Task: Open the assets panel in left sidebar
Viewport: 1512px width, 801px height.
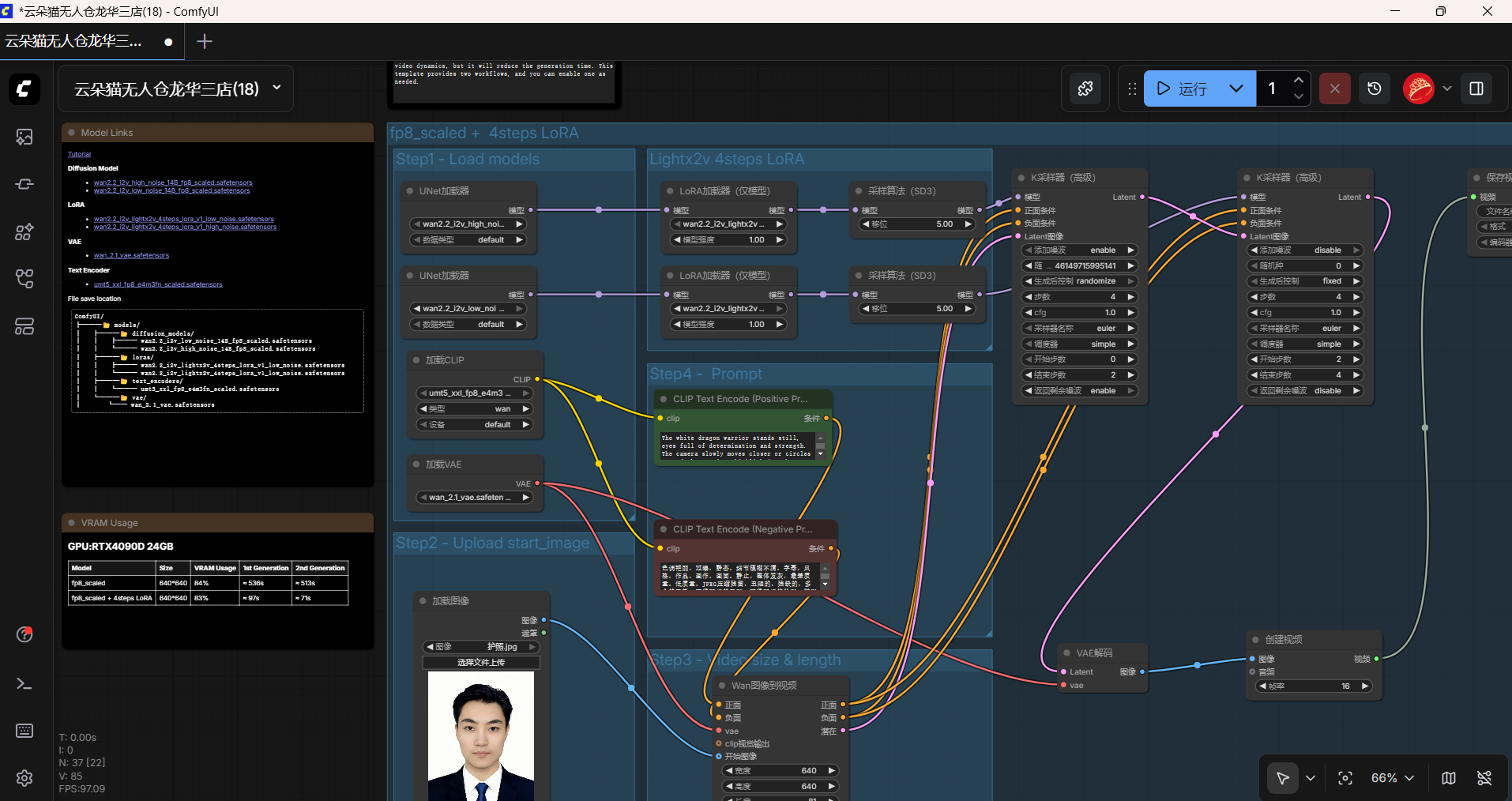Action: click(24, 137)
